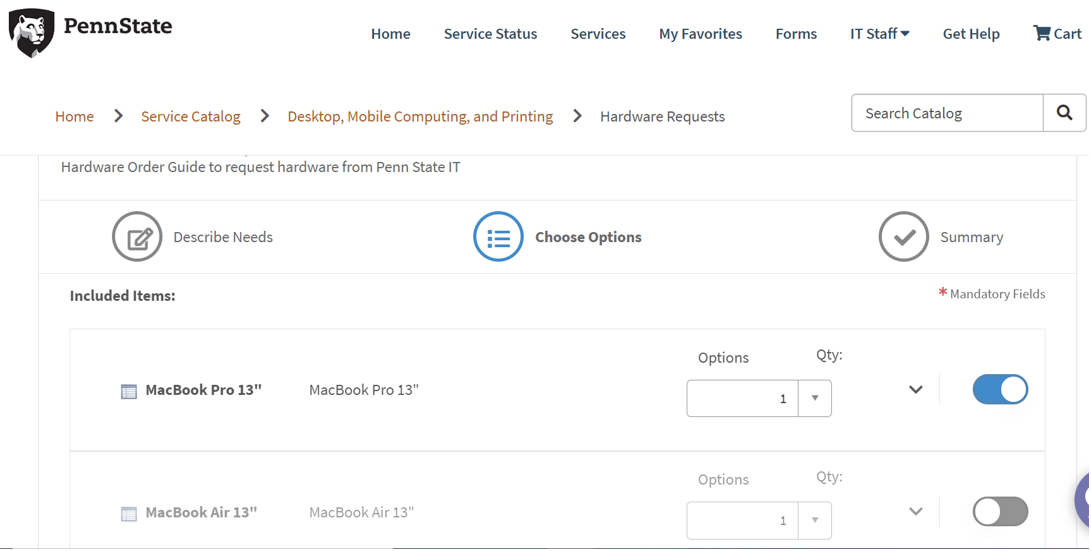
Task: Open the Forms page from navigation
Action: pyautogui.click(x=796, y=33)
